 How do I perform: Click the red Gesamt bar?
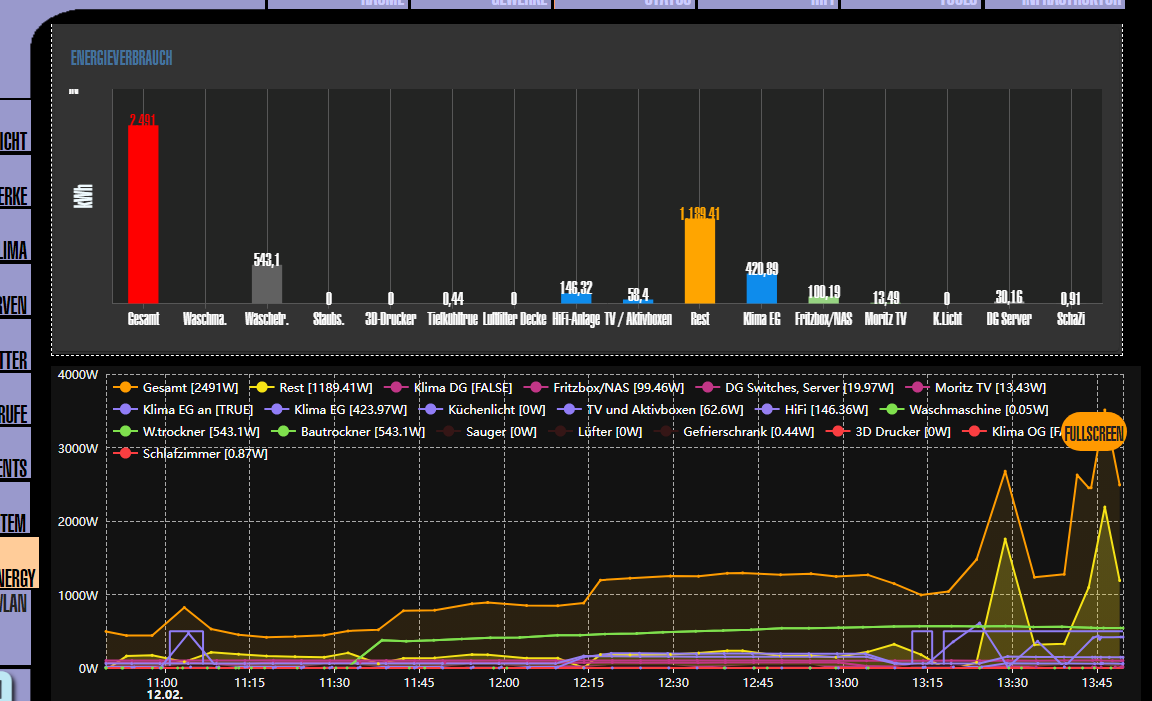click(143, 215)
